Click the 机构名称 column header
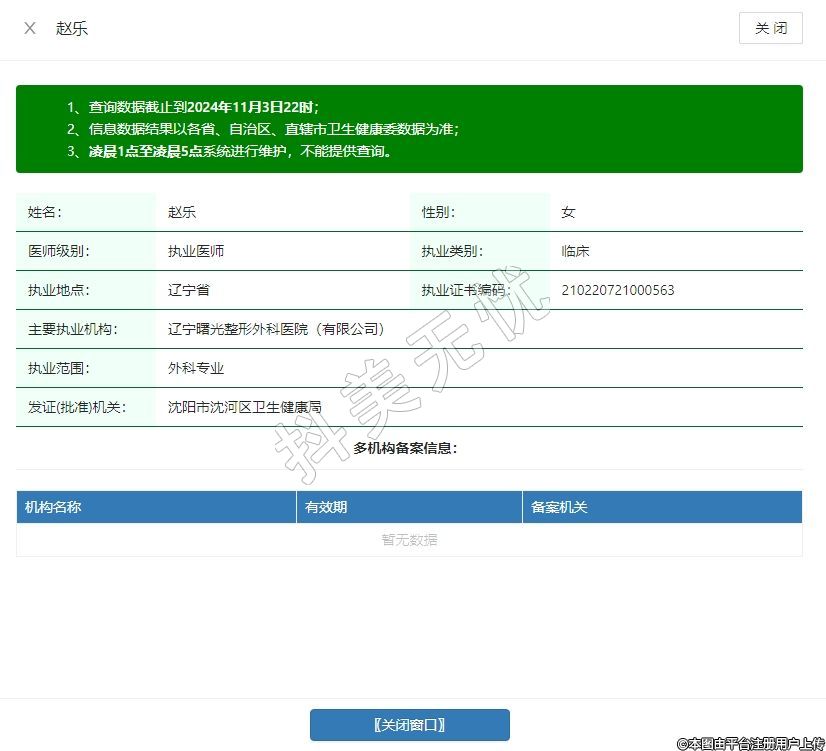This screenshot has height=751, width=826. click(54, 507)
